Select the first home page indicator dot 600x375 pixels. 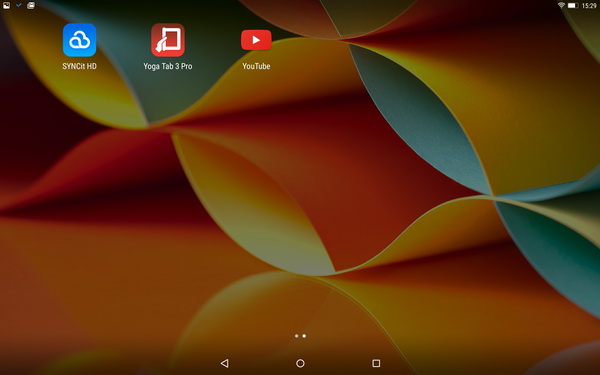click(297, 336)
